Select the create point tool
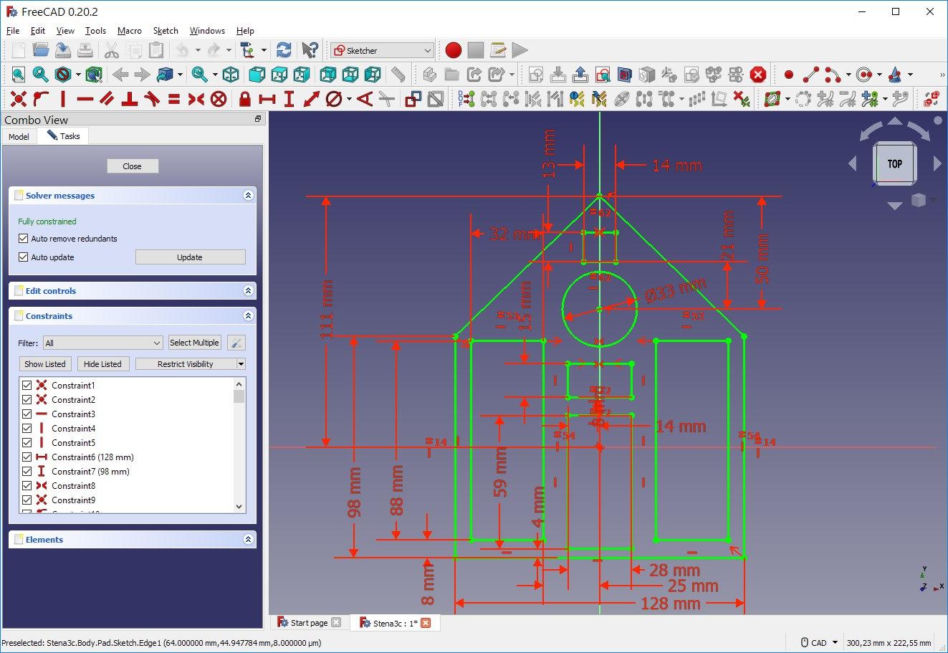 (788, 74)
